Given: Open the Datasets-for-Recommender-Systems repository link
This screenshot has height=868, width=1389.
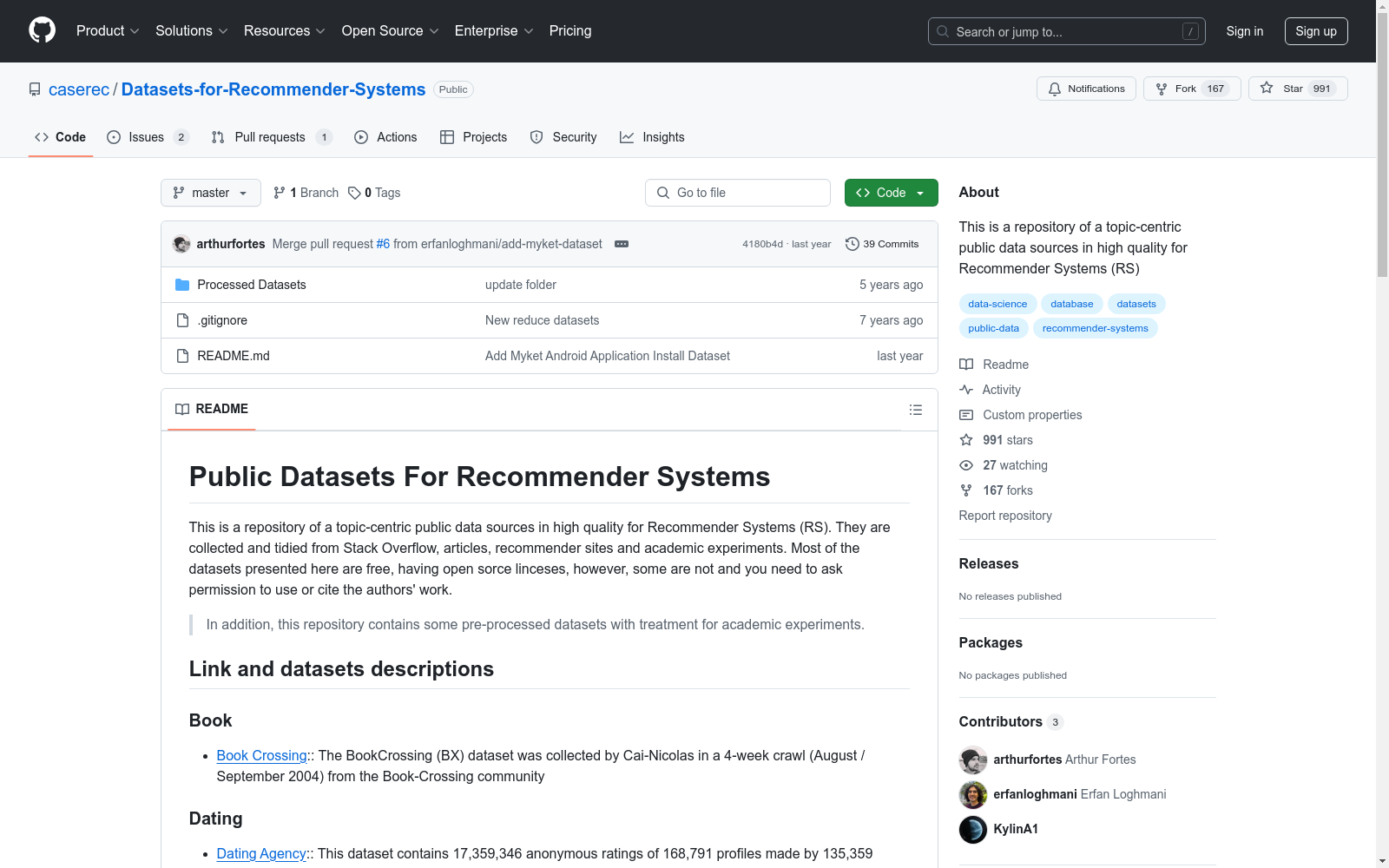Looking at the screenshot, I should [273, 89].
